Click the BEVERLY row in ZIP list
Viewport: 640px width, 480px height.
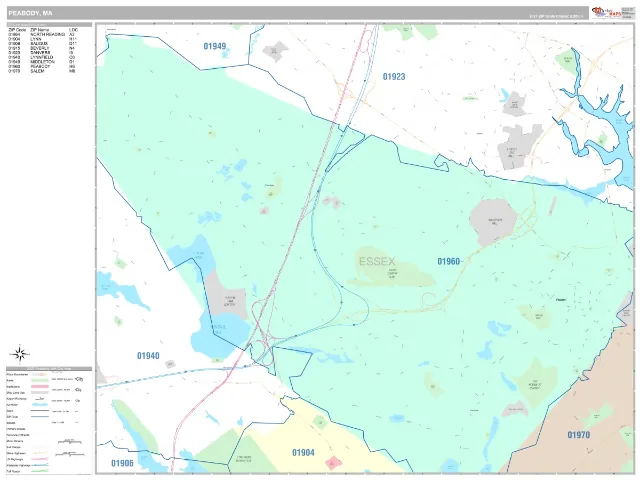[x=42, y=48]
